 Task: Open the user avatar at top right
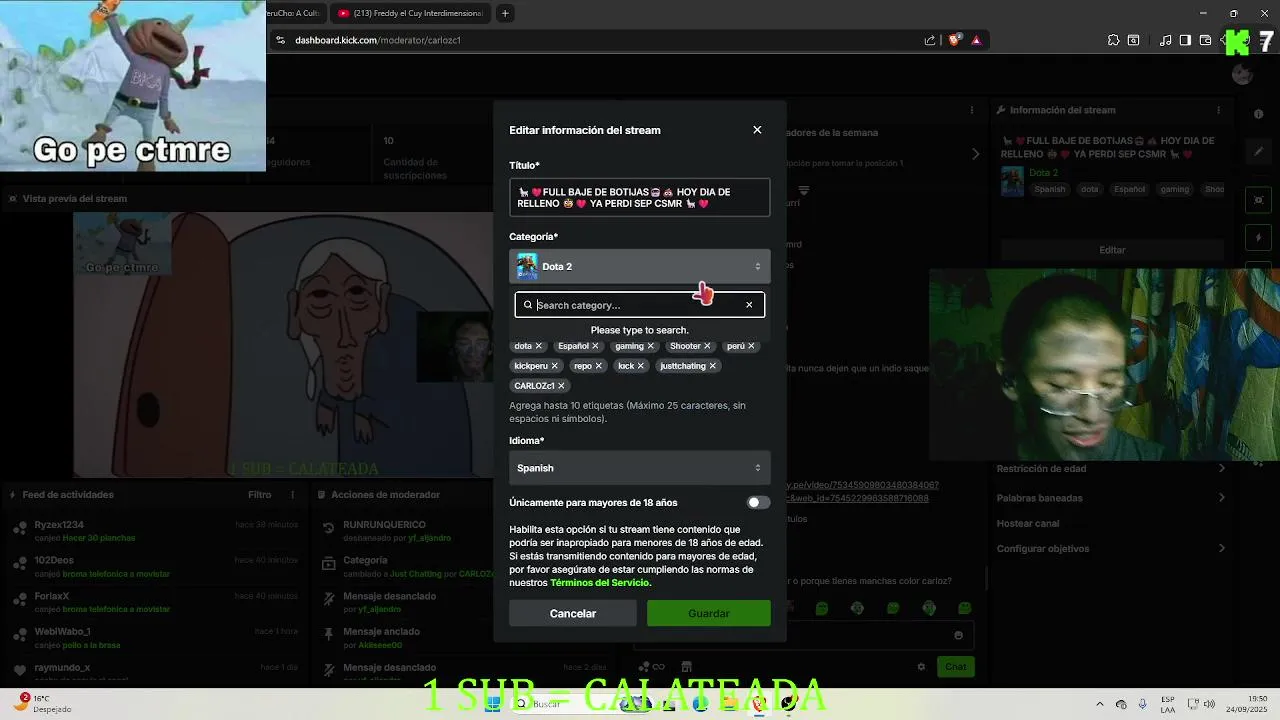click(1242, 74)
